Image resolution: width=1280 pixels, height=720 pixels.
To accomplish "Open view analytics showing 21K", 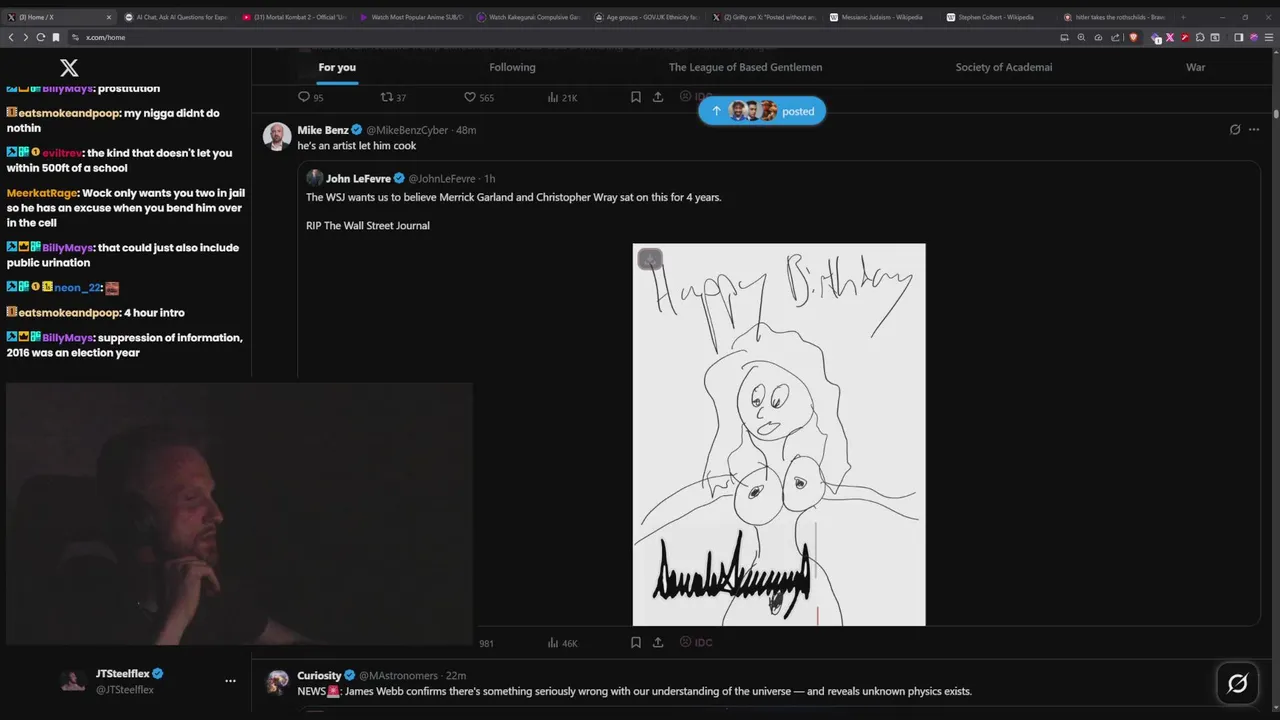I will point(562,97).
